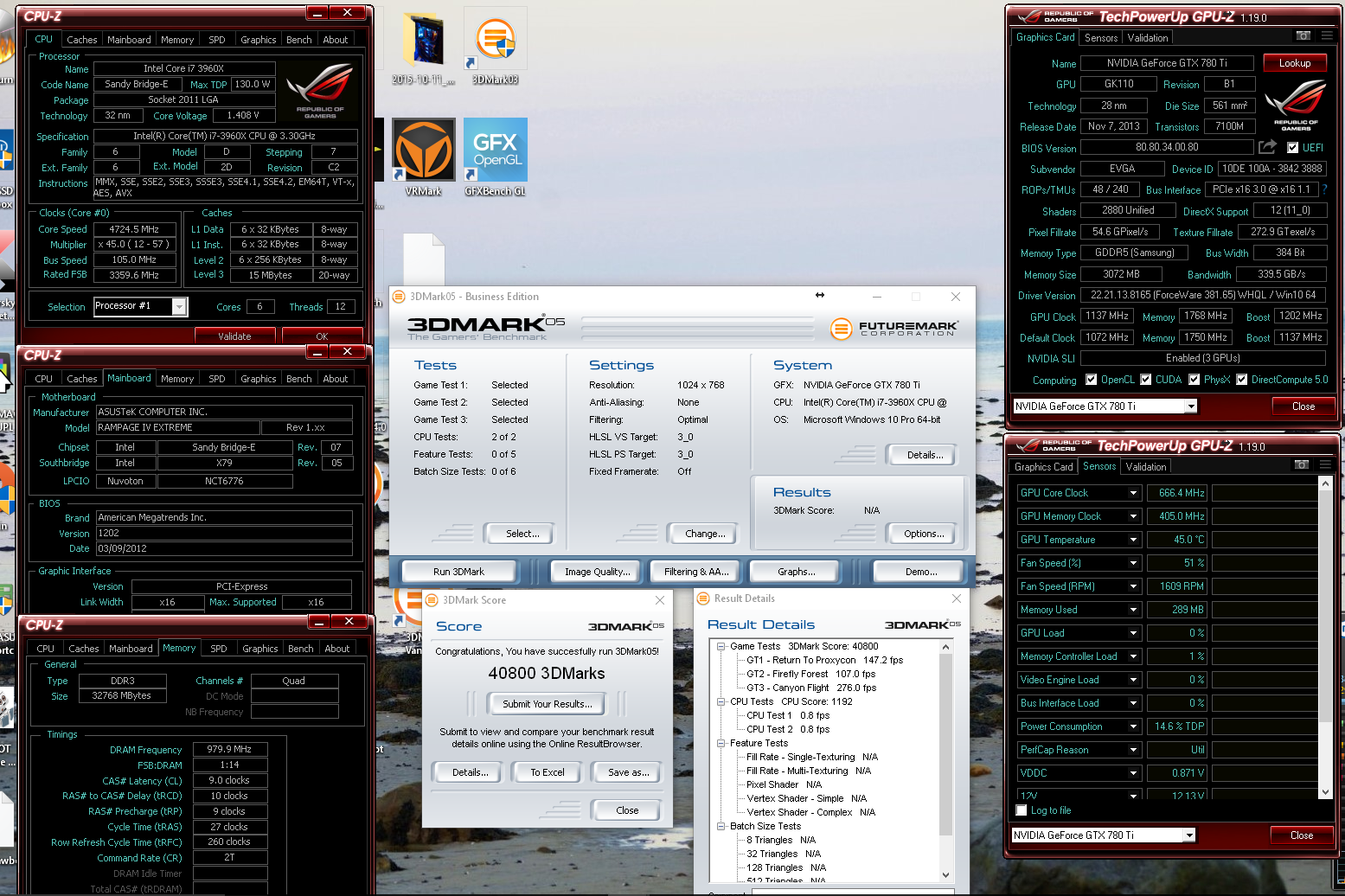Collapse the CPU Tests tree node
Screen dimensions: 1345x896
coord(721,701)
